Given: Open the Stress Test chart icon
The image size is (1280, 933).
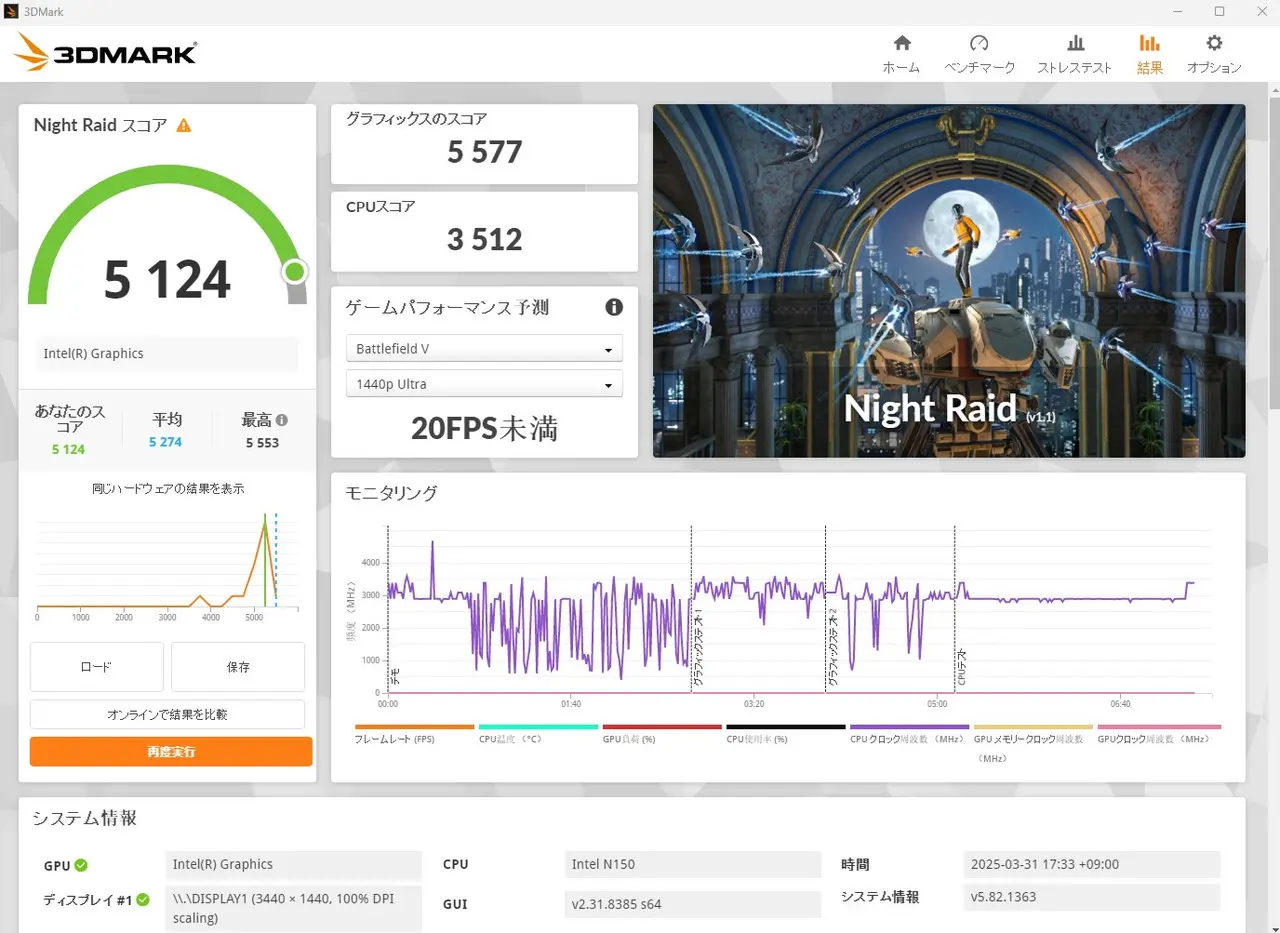Looking at the screenshot, I should pos(1075,43).
